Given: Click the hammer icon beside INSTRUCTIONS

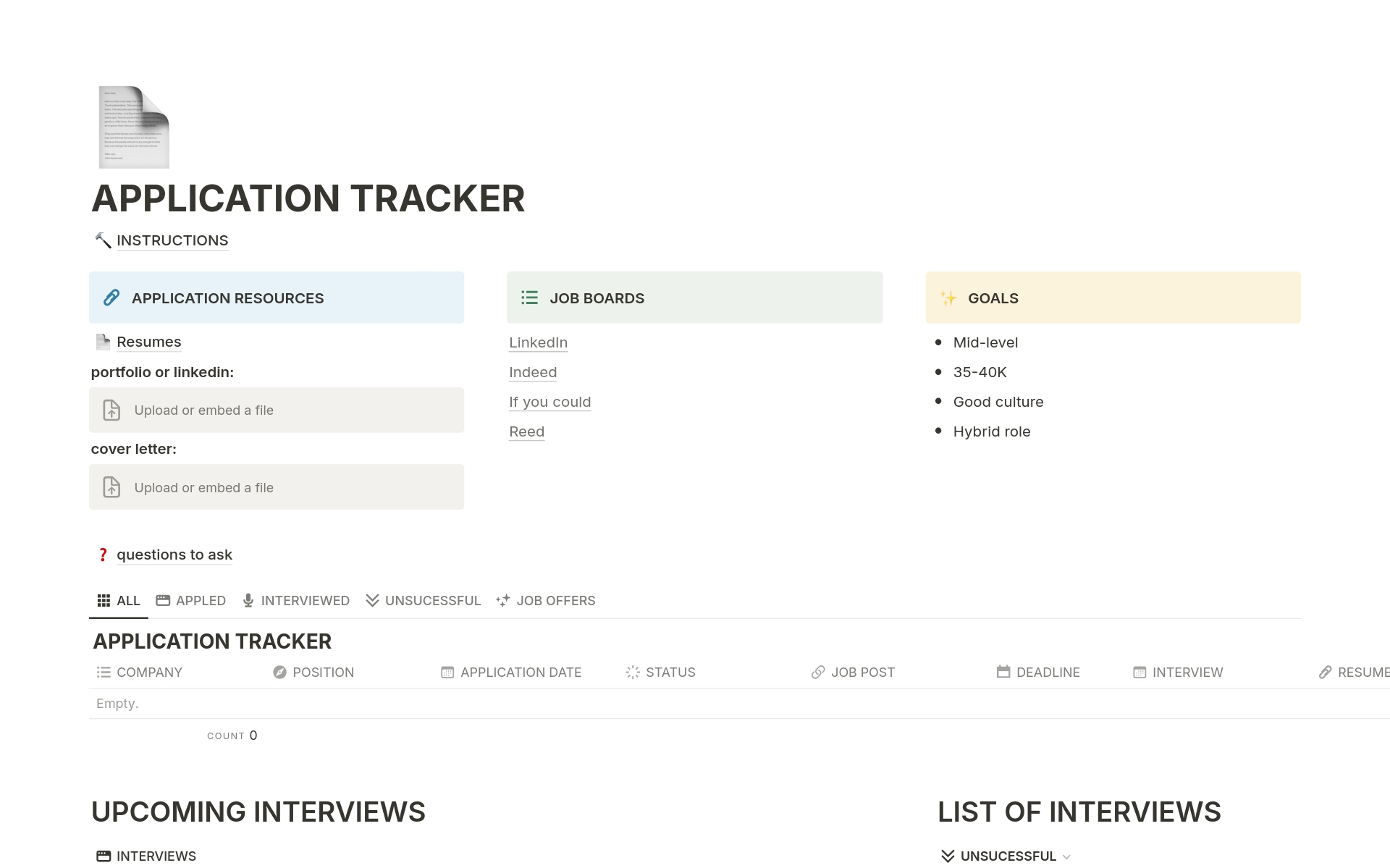Looking at the screenshot, I should coord(103,240).
